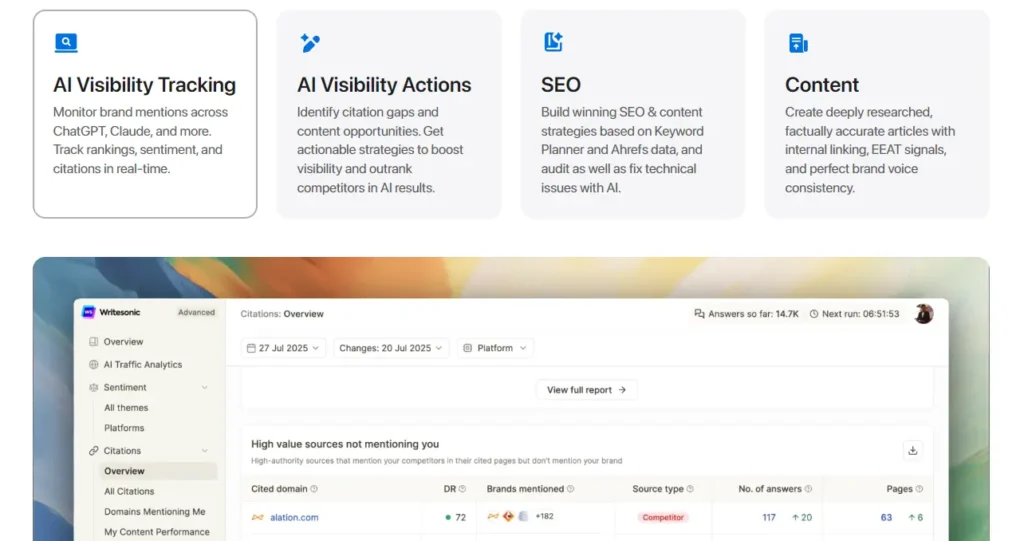This screenshot has width=1024, height=541.
Task: Open the 27 Jul 2025 date dropdown
Action: coord(283,348)
